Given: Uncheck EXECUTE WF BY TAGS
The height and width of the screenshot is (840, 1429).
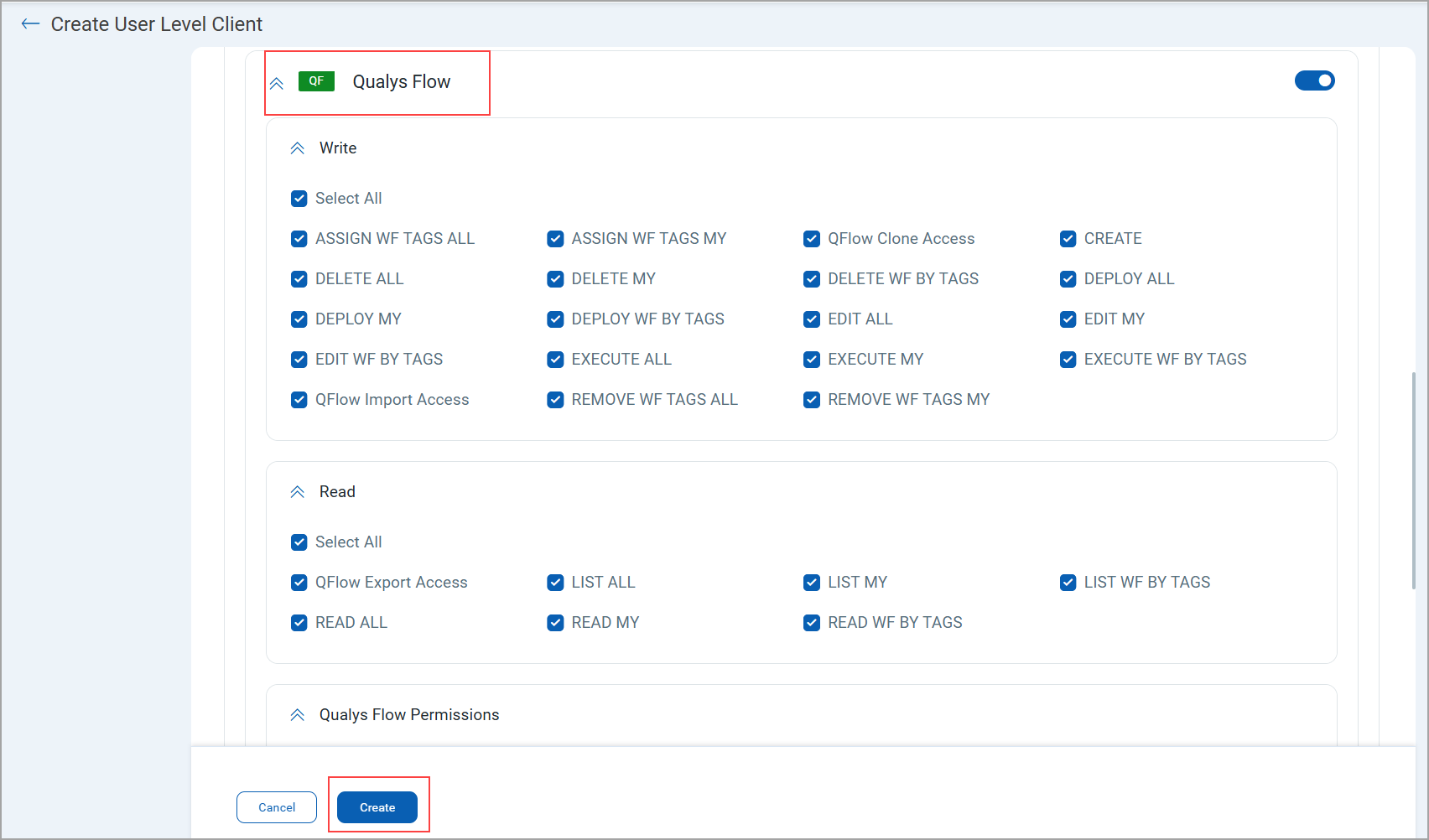Looking at the screenshot, I should click(x=1068, y=360).
